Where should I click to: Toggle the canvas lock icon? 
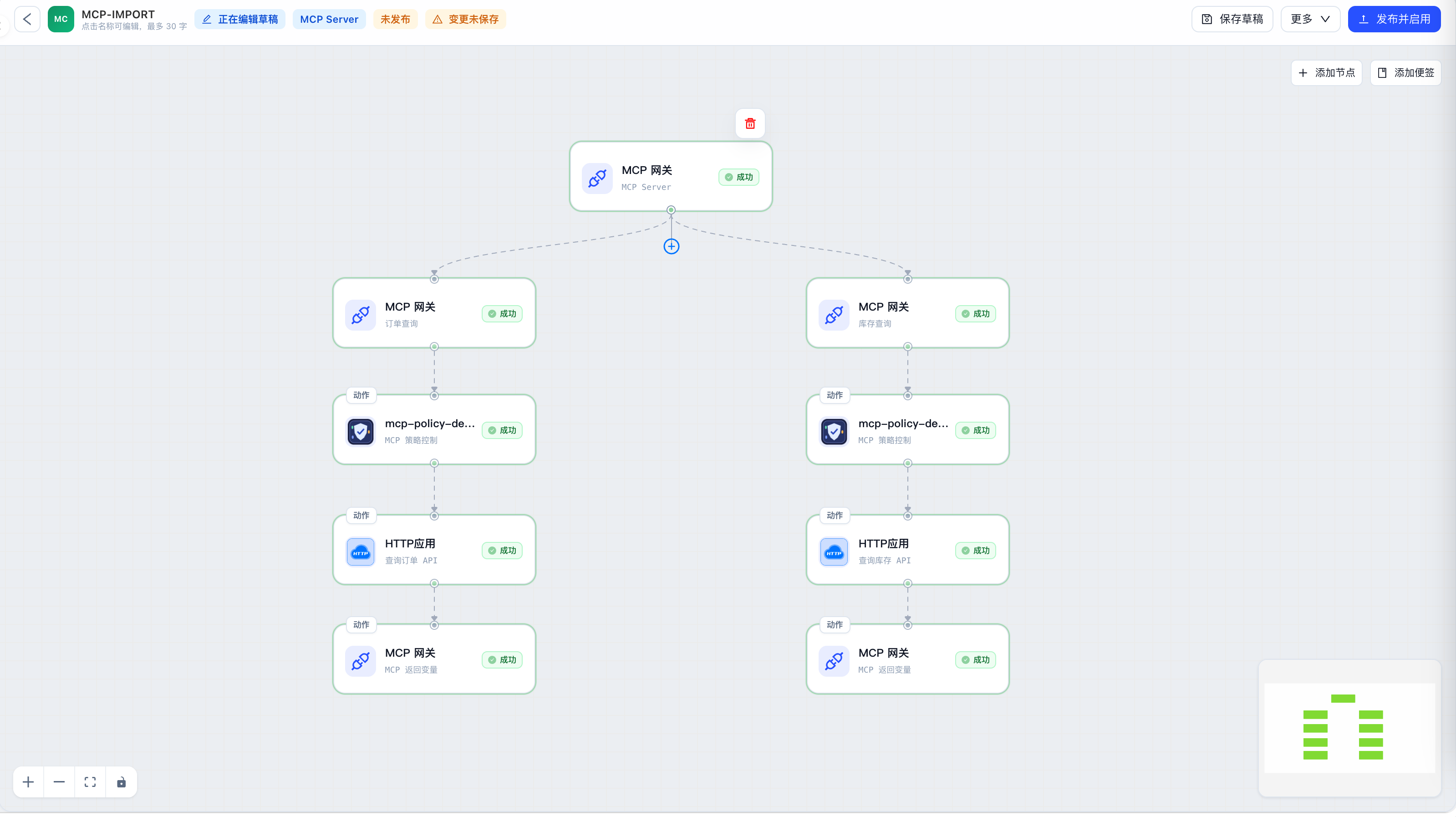click(121, 782)
